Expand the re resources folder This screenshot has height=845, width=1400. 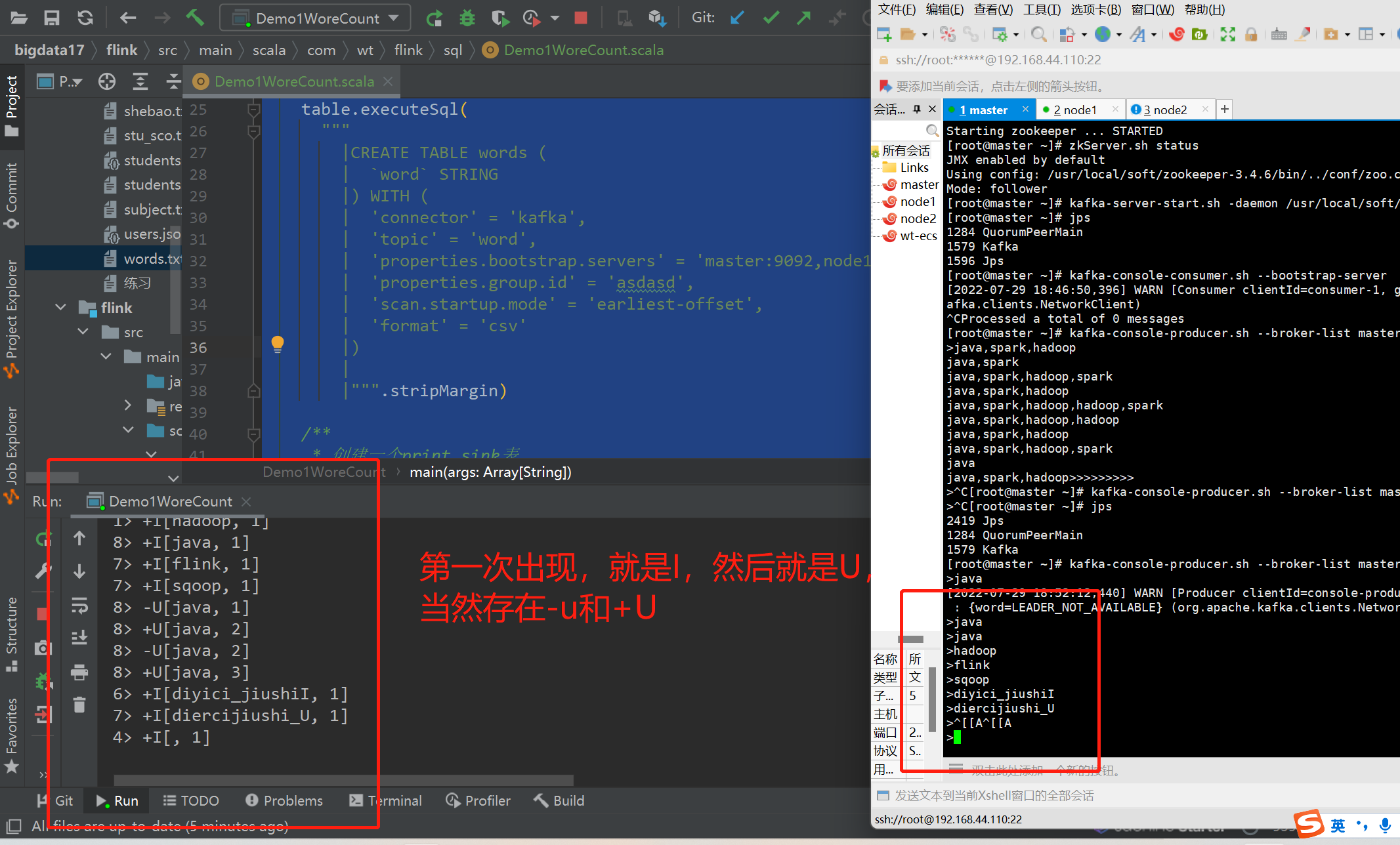click(x=128, y=406)
